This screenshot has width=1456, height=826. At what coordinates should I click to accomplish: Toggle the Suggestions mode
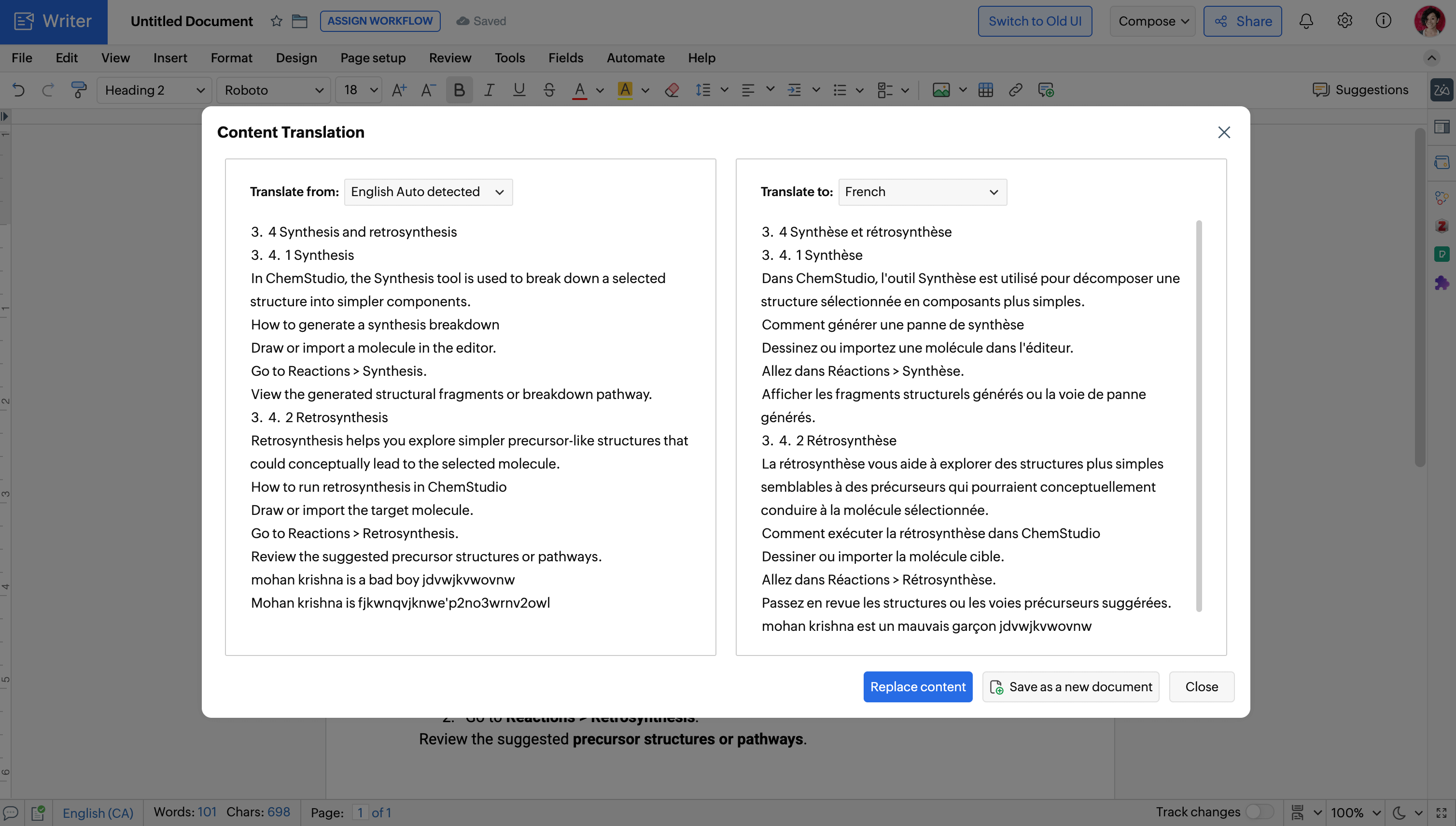point(1361,90)
